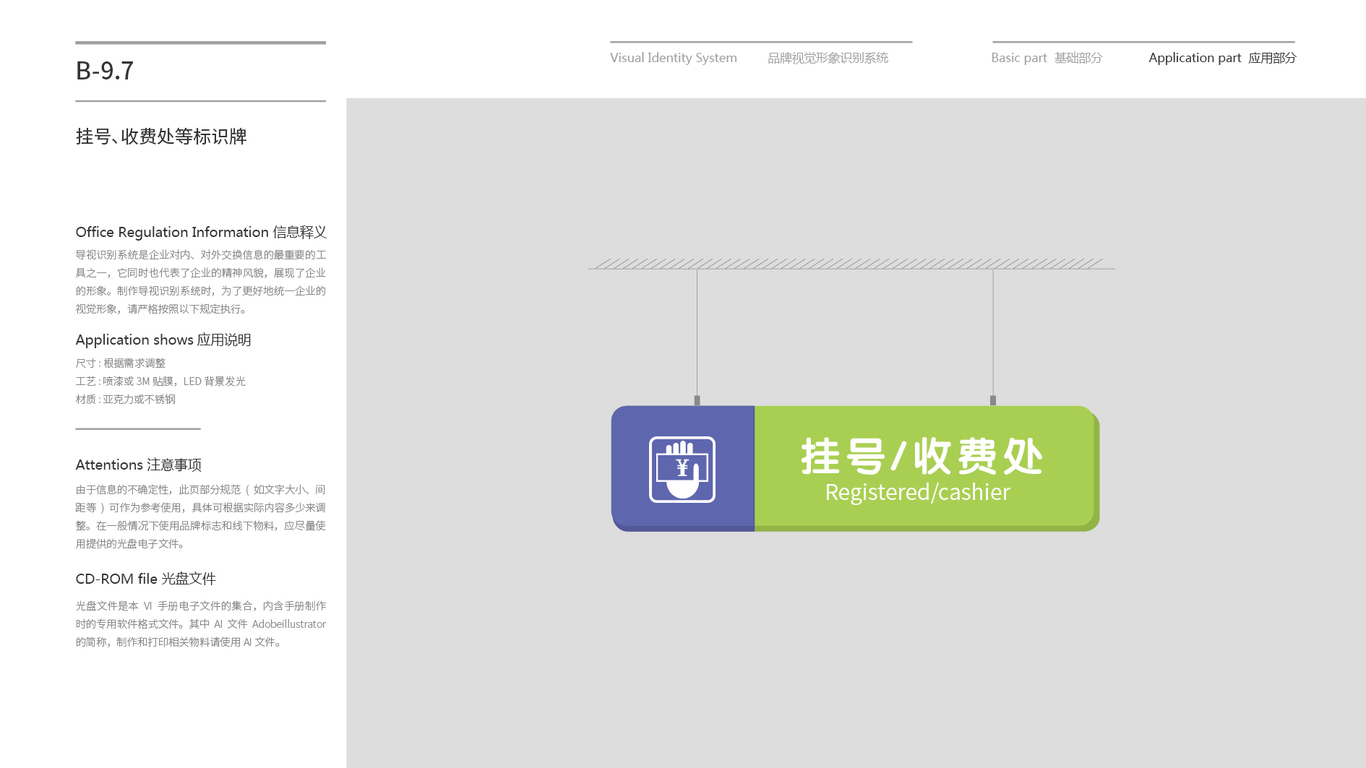Click the paragraph starting '由于信息的不确定性'

(201, 517)
